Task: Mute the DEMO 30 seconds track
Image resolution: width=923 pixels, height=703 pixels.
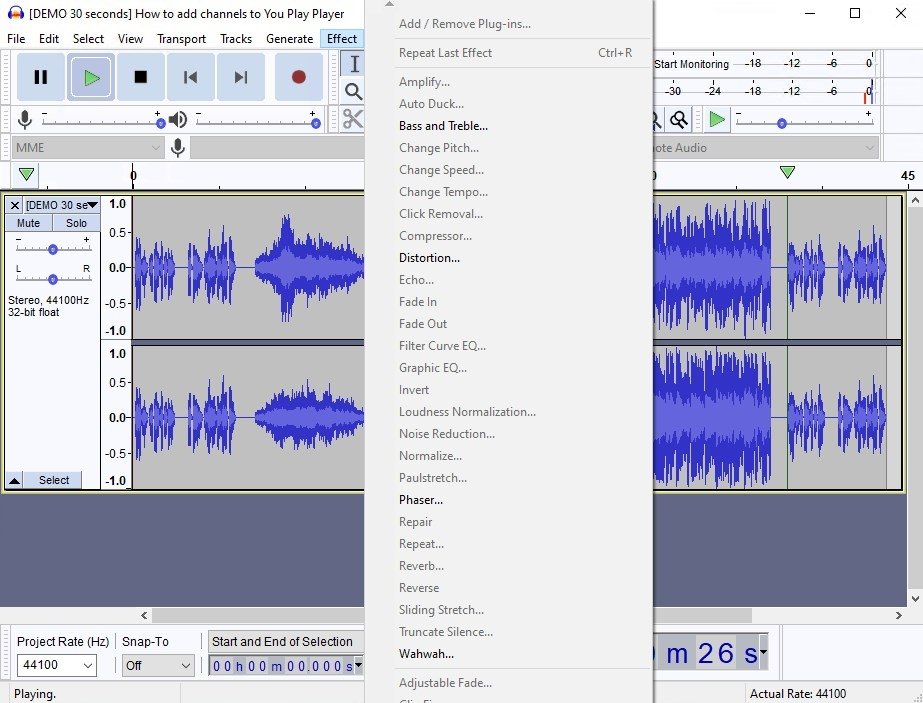Action: click(x=28, y=223)
